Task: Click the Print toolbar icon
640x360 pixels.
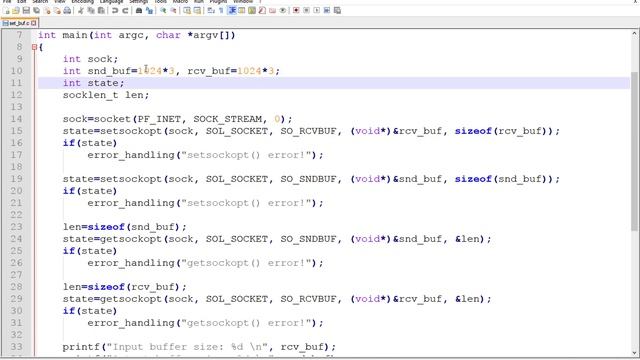Action: [x=67, y=10]
